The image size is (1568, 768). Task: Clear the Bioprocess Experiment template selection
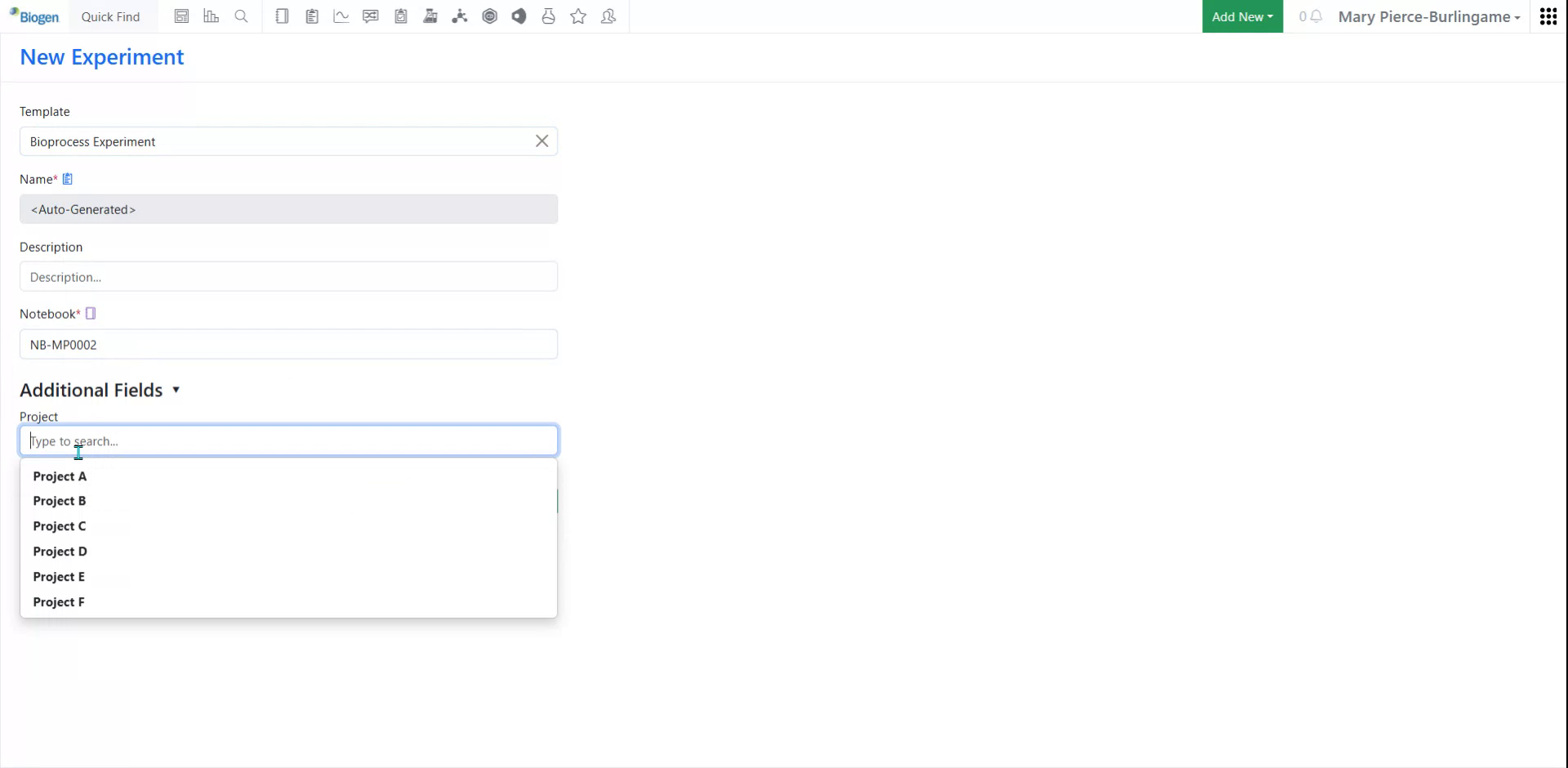(x=542, y=141)
